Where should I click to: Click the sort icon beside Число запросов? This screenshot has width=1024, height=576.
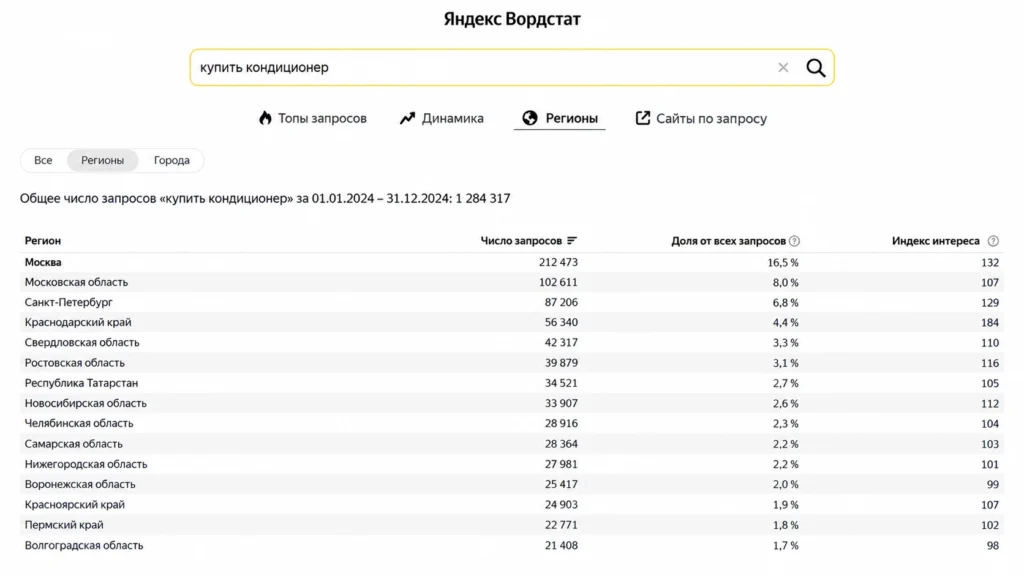click(572, 241)
